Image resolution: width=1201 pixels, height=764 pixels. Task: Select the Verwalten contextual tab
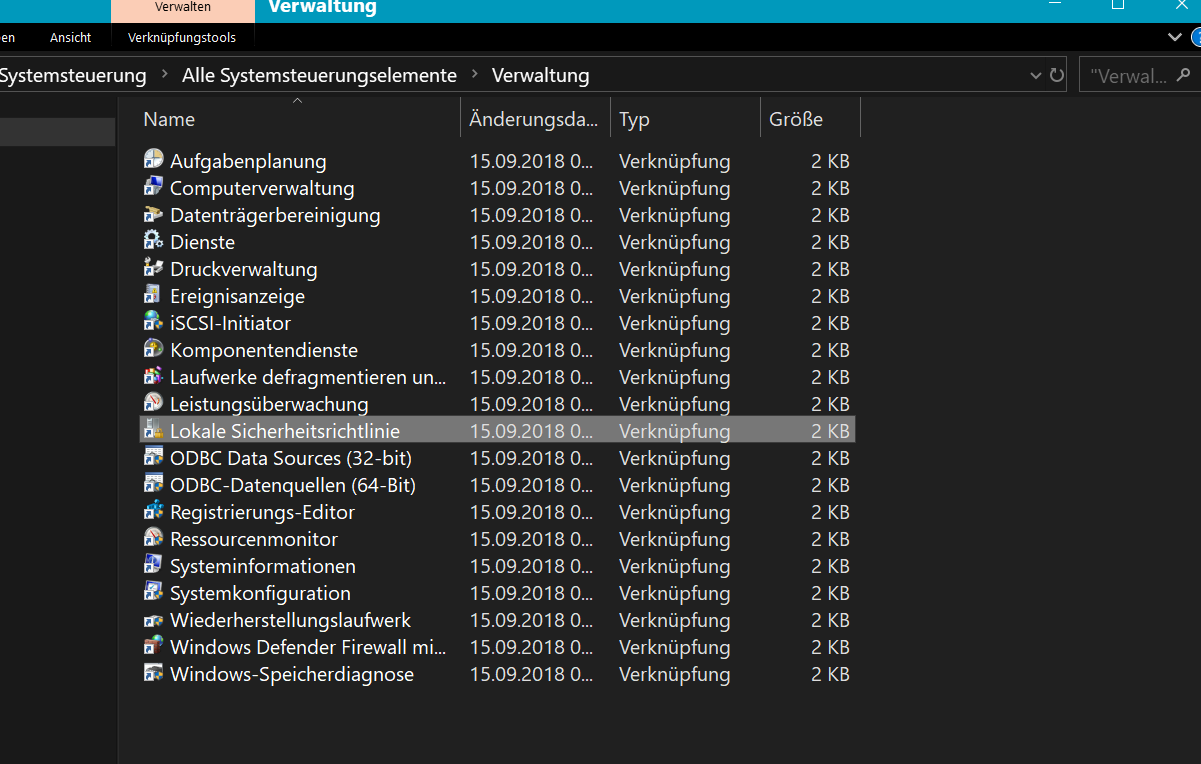point(183,8)
